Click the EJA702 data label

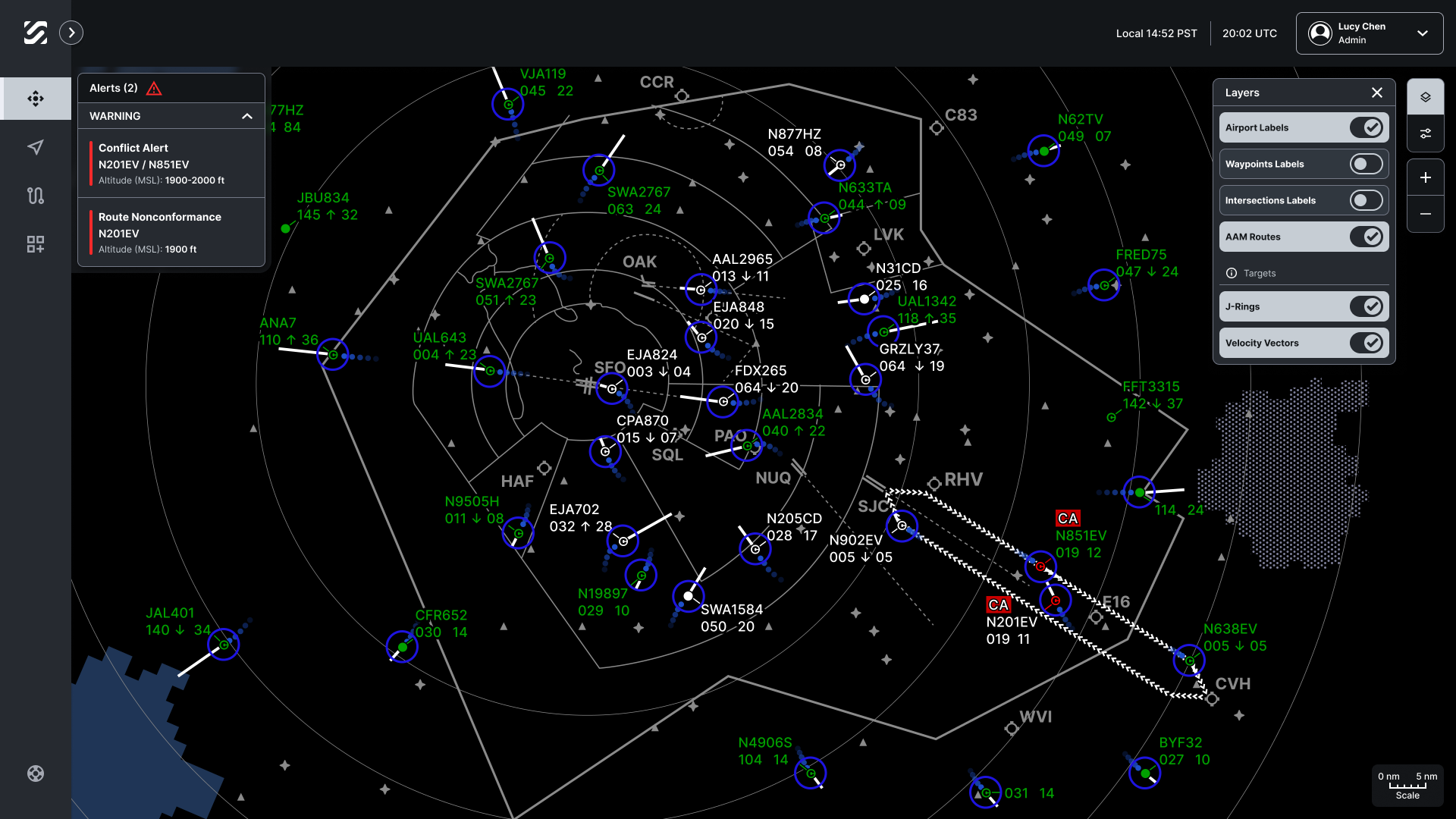(580, 518)
